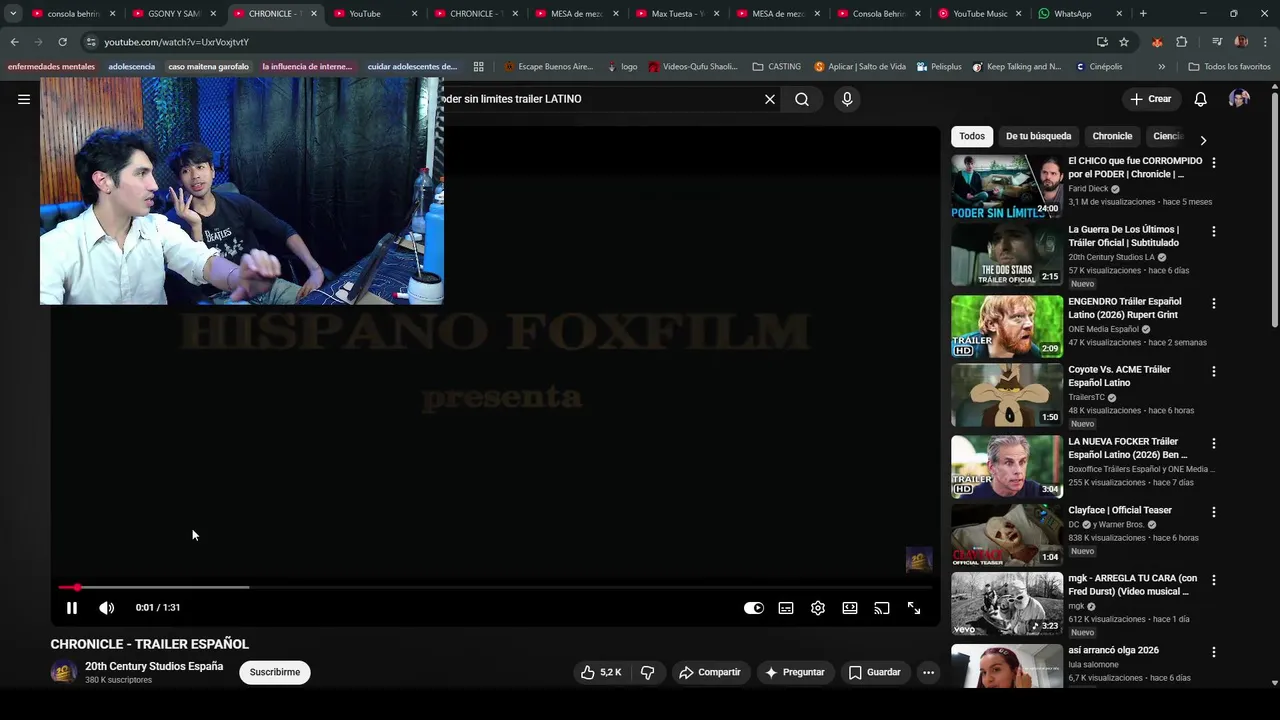Open the YouTube hamburger guide menu

(24, 99)
